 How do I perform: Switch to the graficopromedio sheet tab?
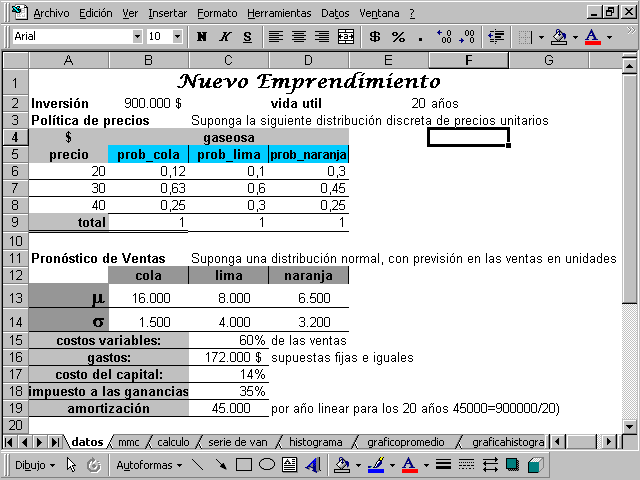[x=406, y=442]
